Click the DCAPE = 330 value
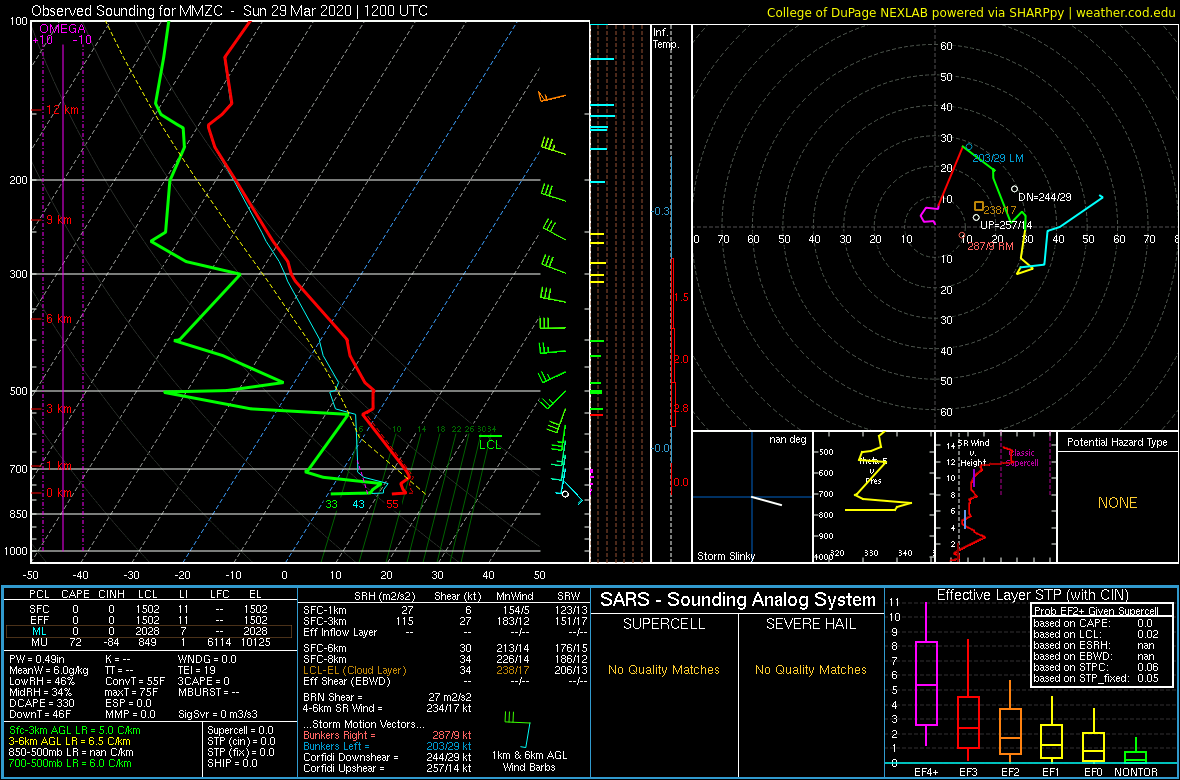 [39, 702]
